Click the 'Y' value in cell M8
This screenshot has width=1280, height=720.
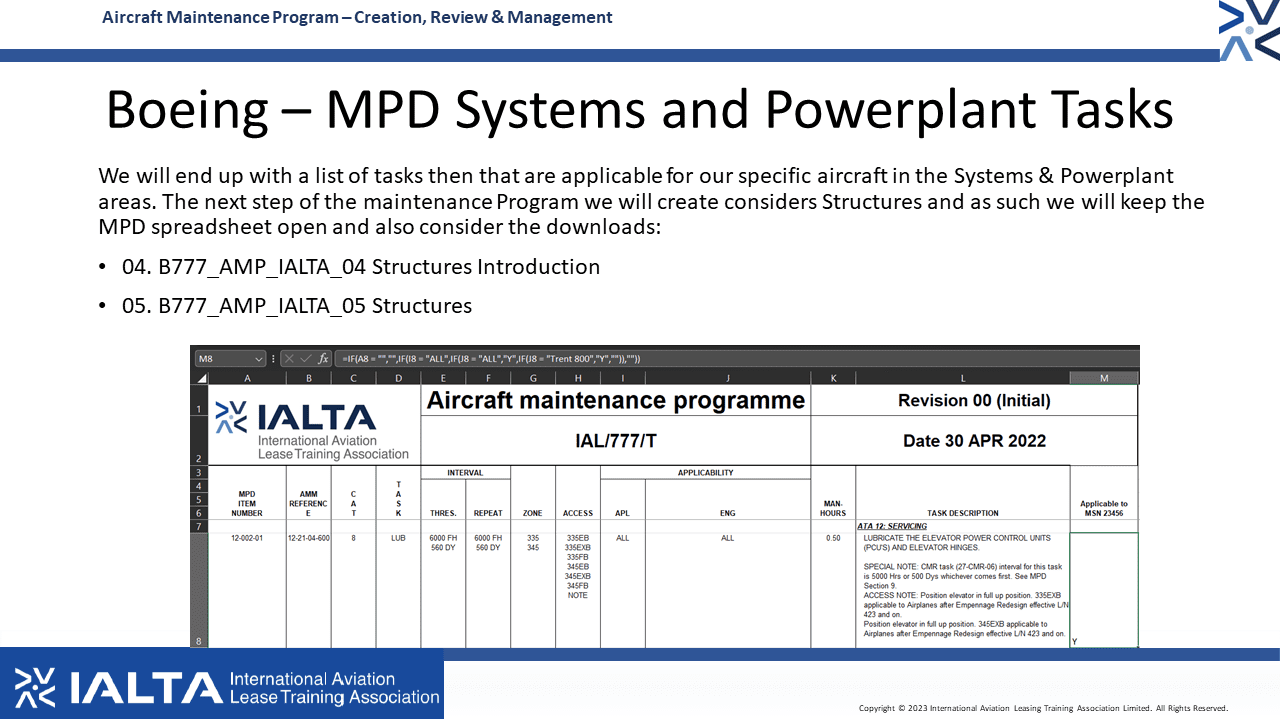(1075, 642)
